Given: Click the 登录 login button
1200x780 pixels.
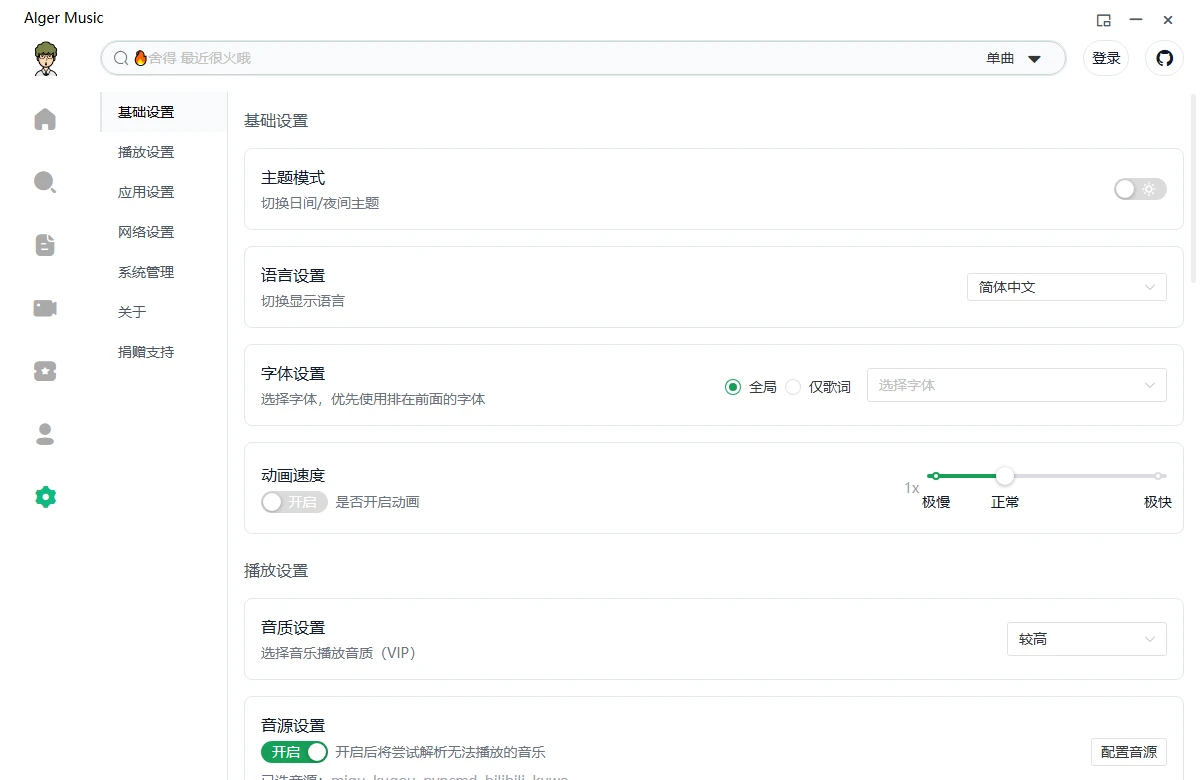Looking at the screenshot, I should tap(1106, 58).
